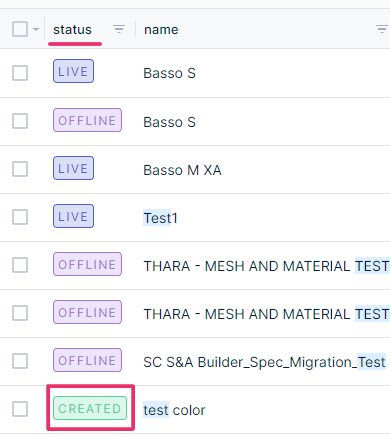This screenshot has height=437, width=390.
Task: Click the LIVE badge for Test1
Action: (73, 216)
